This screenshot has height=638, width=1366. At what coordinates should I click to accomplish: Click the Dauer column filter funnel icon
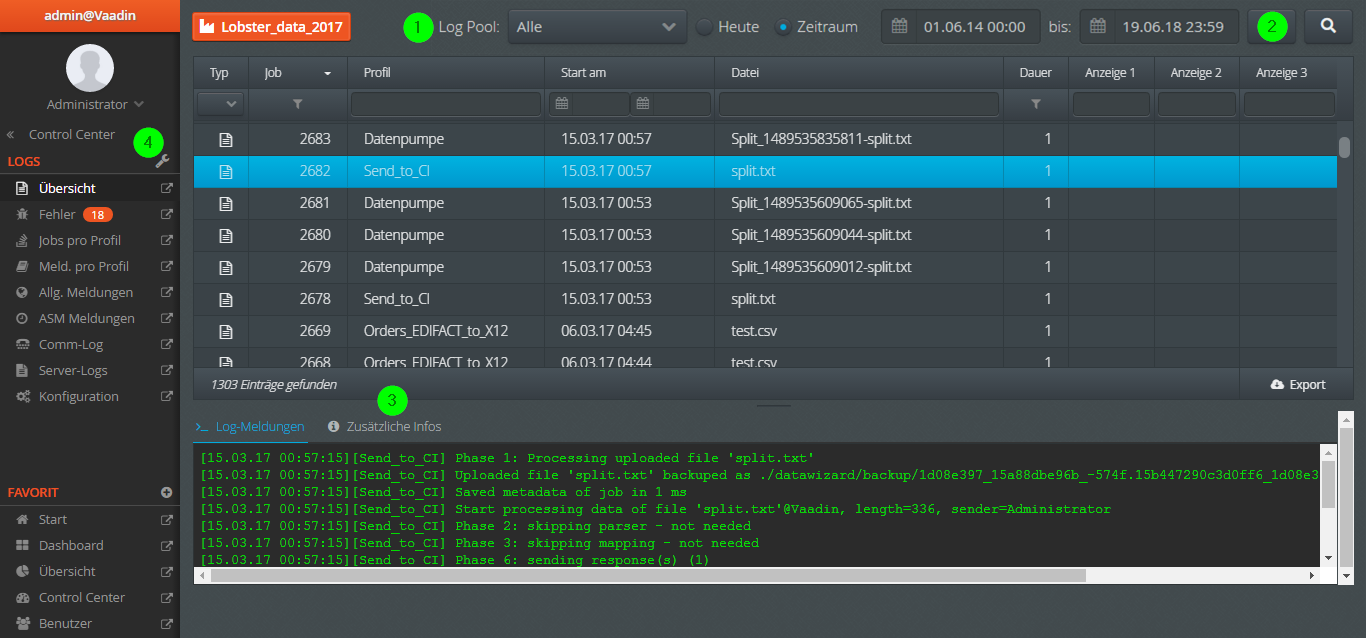pos(1036,103)
